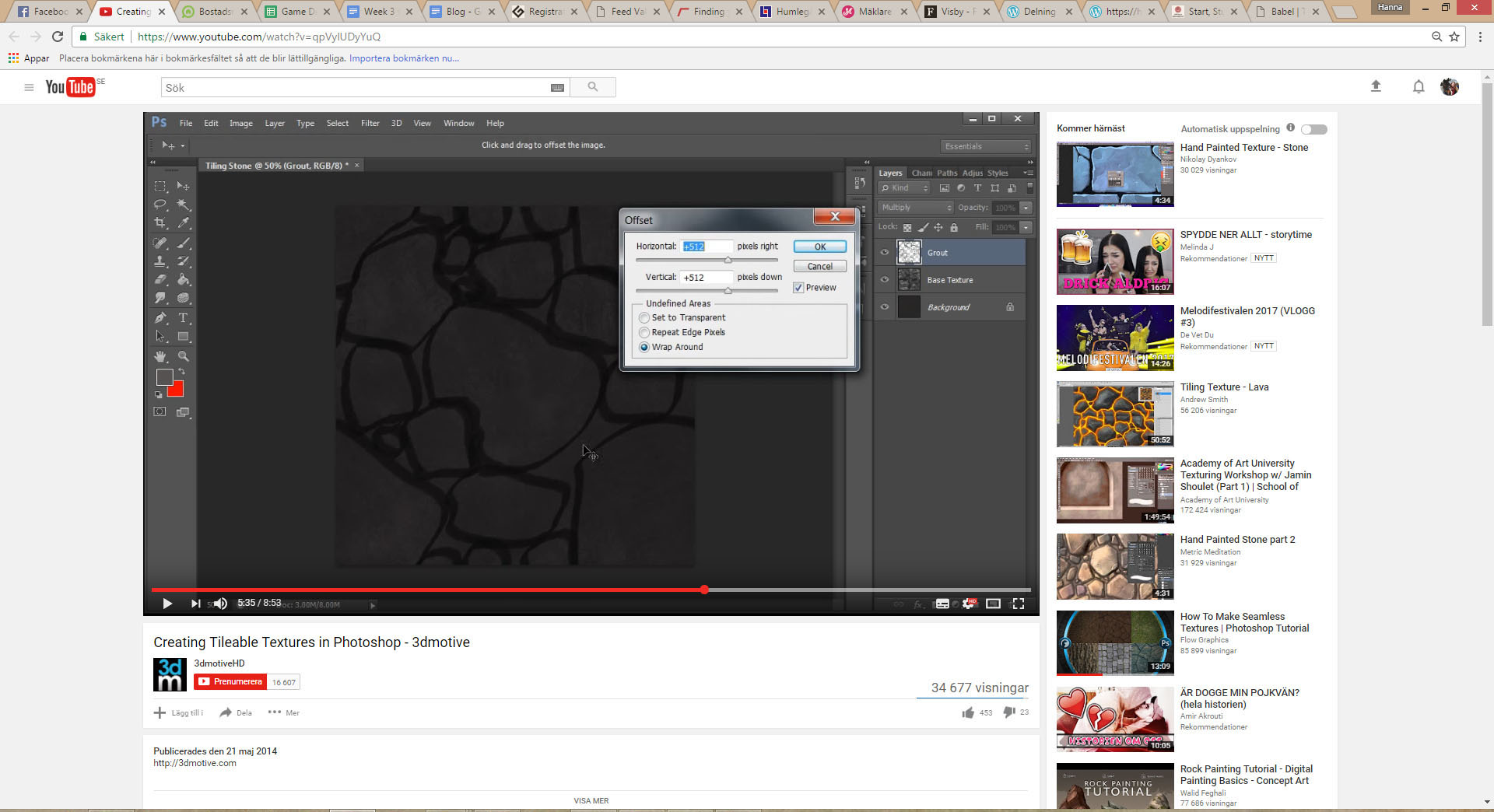The width and height of the screenshot is (1494, 812).
Task: Switch to the Paths tab
Action: click(946, 173)
